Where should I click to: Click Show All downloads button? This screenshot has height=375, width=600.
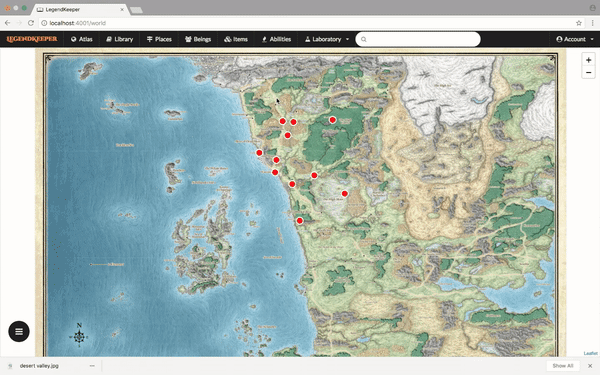tap(562, 366)
